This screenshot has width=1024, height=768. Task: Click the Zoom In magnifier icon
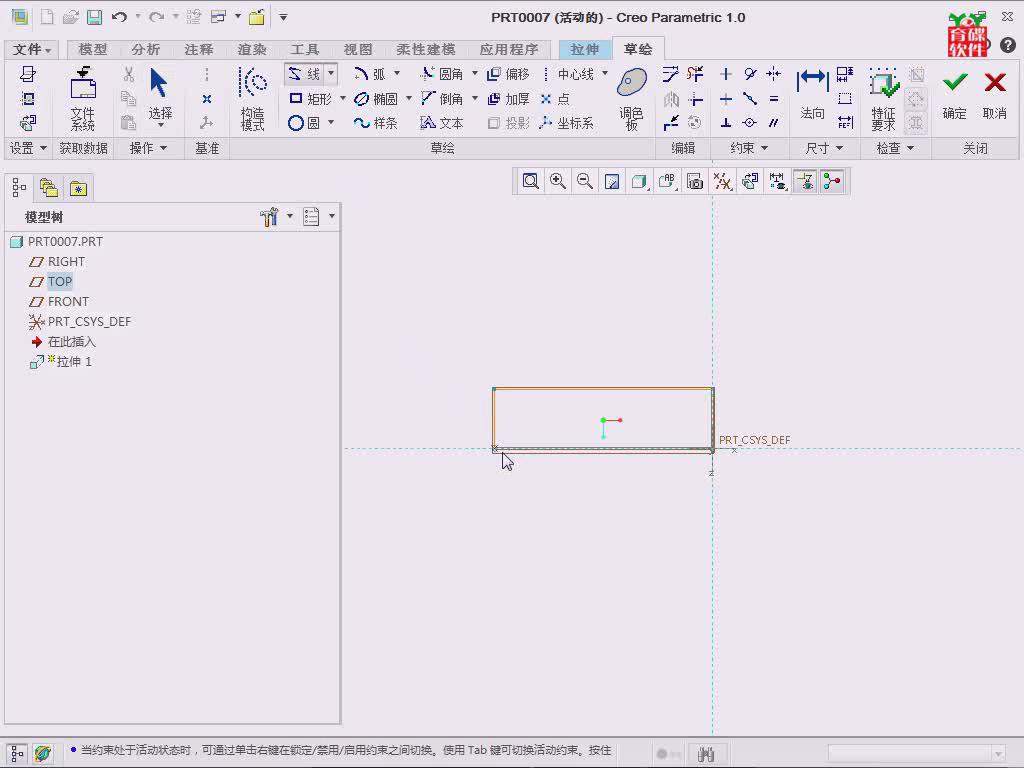pyautogui.click(x=558, y=182)
